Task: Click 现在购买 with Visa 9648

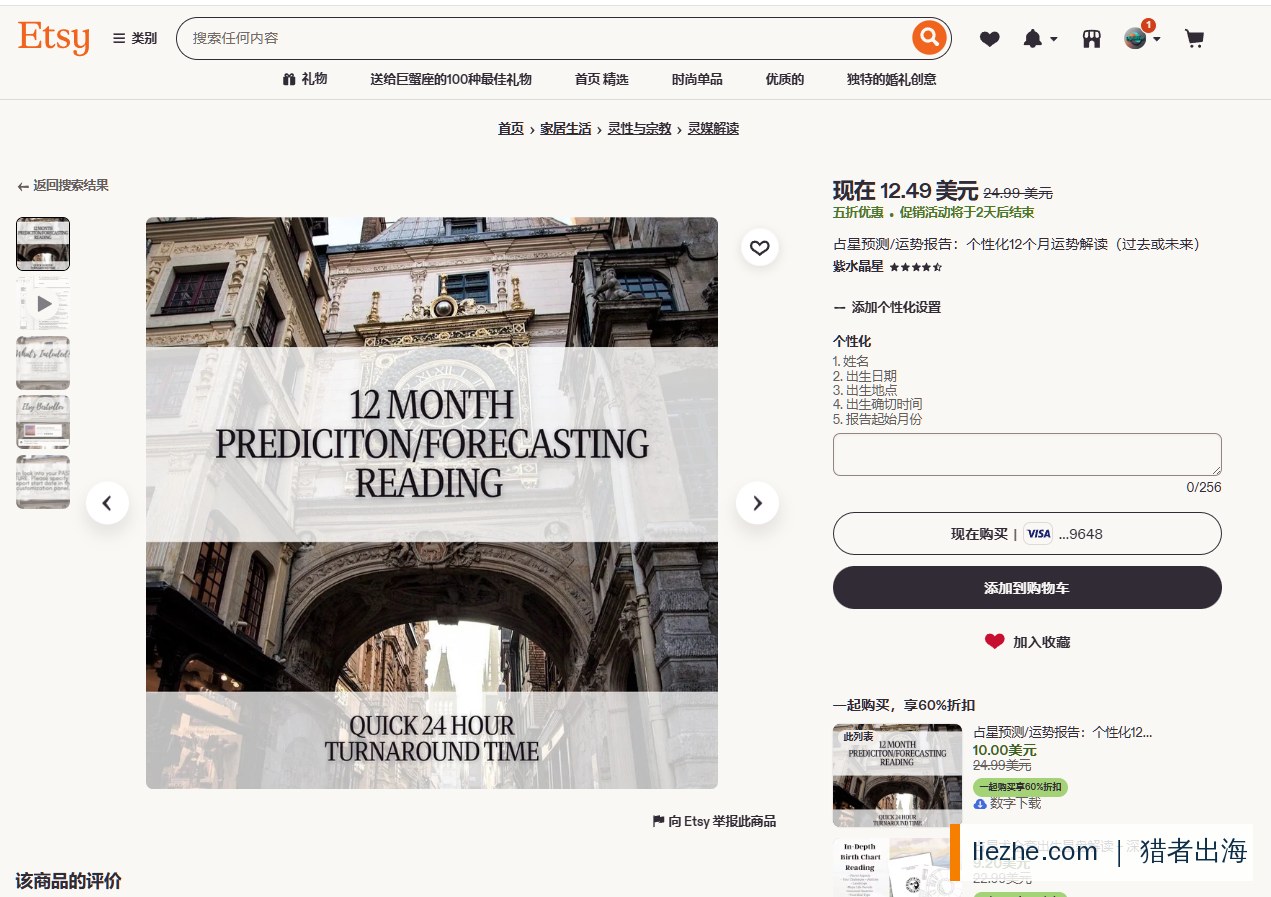Action: 1027,534
